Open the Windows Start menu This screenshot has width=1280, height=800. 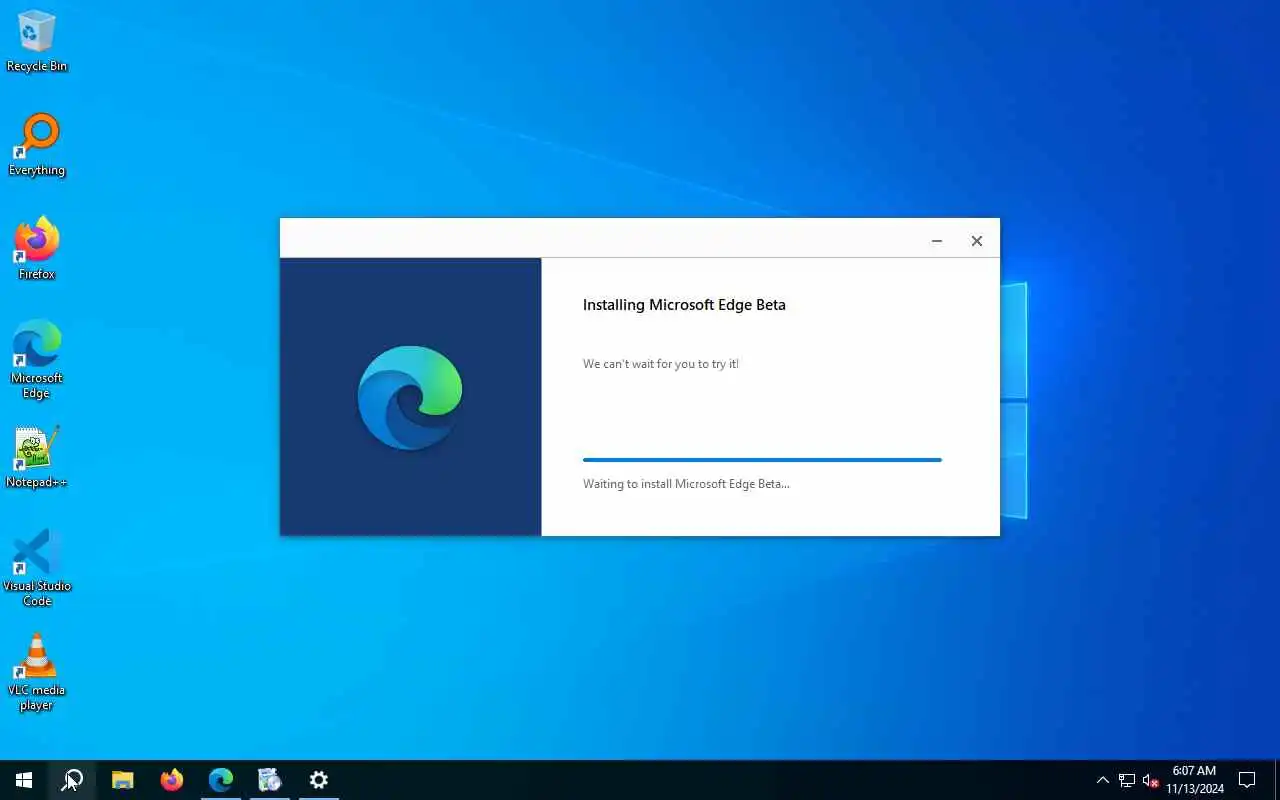24,780
